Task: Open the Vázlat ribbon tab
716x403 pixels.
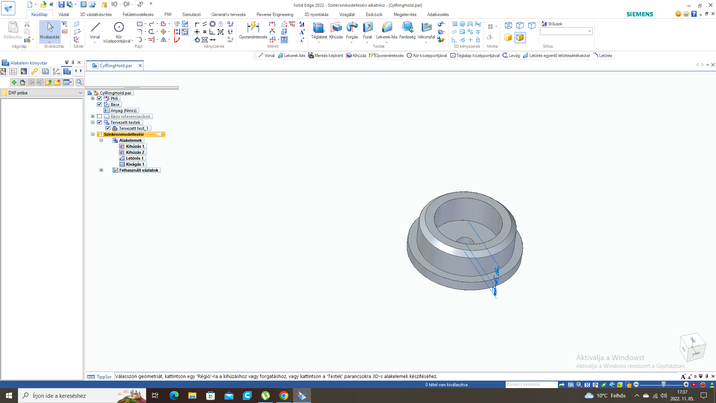Action: [63, 15]
